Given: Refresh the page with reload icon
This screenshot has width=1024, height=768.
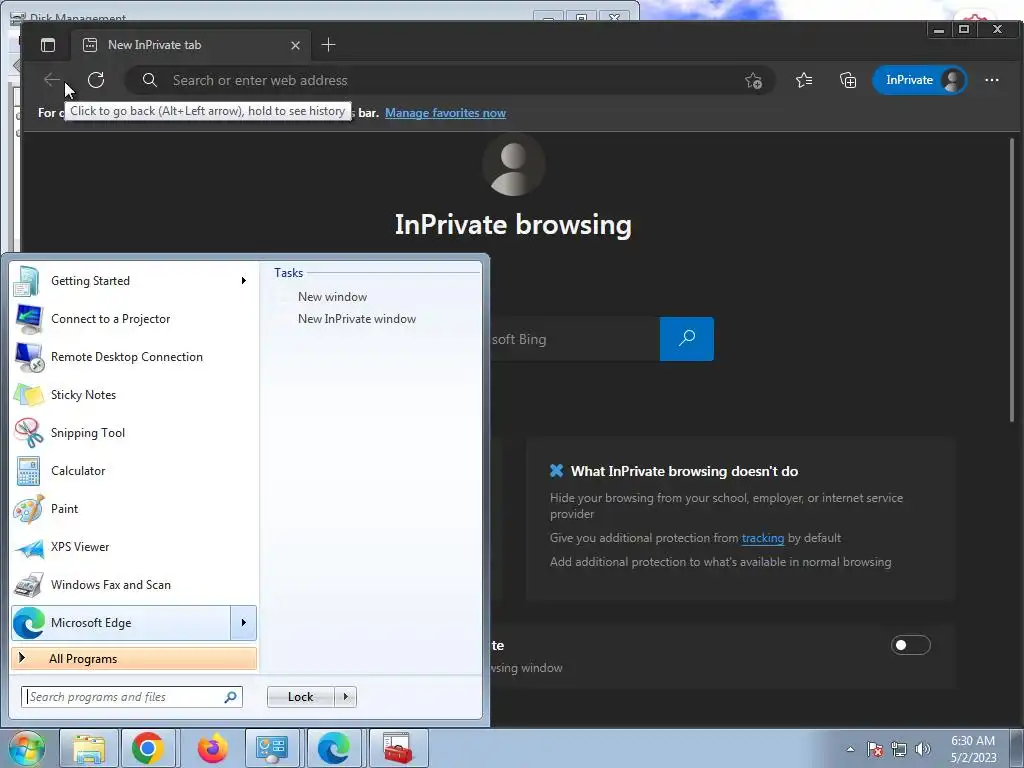Looking at the screenshot, I should 96,80.
